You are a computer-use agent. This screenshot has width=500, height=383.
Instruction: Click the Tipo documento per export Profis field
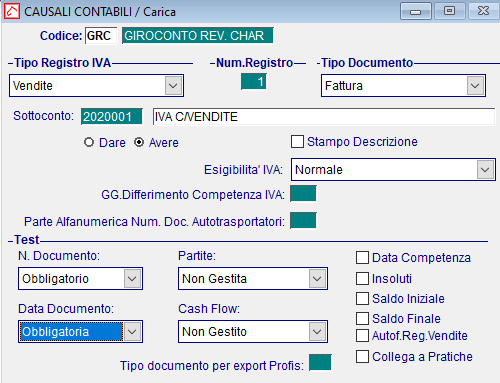point(320,363)
